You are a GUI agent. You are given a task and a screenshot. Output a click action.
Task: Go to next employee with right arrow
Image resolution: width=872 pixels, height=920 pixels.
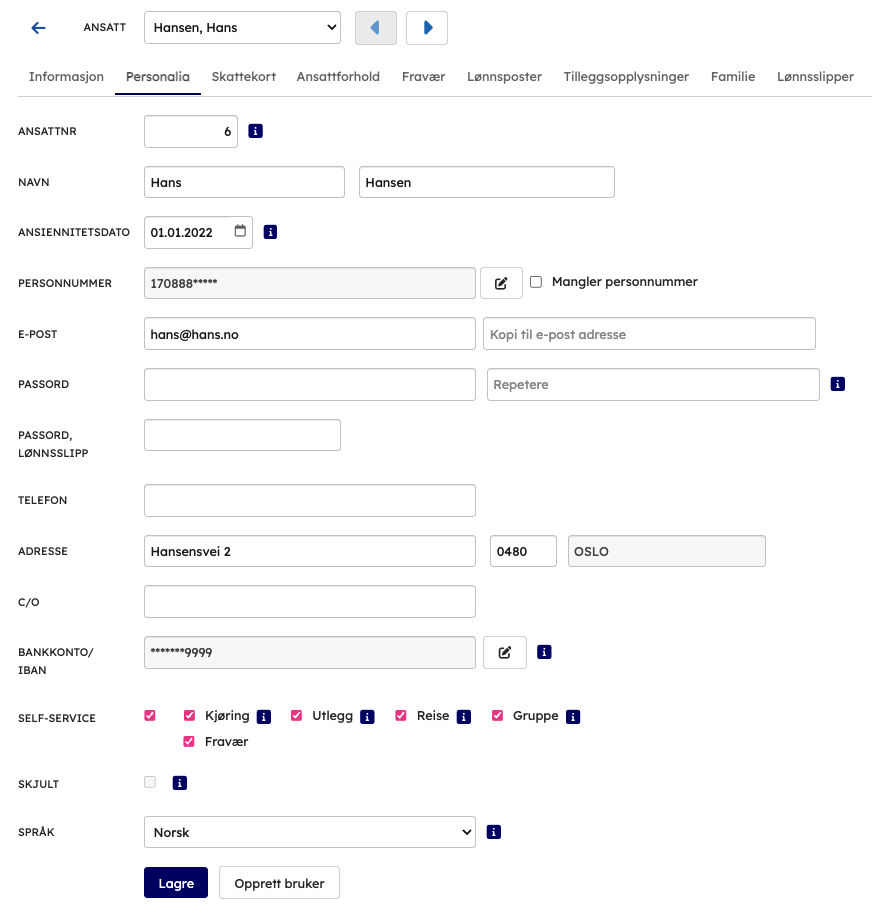click(427, 28)
